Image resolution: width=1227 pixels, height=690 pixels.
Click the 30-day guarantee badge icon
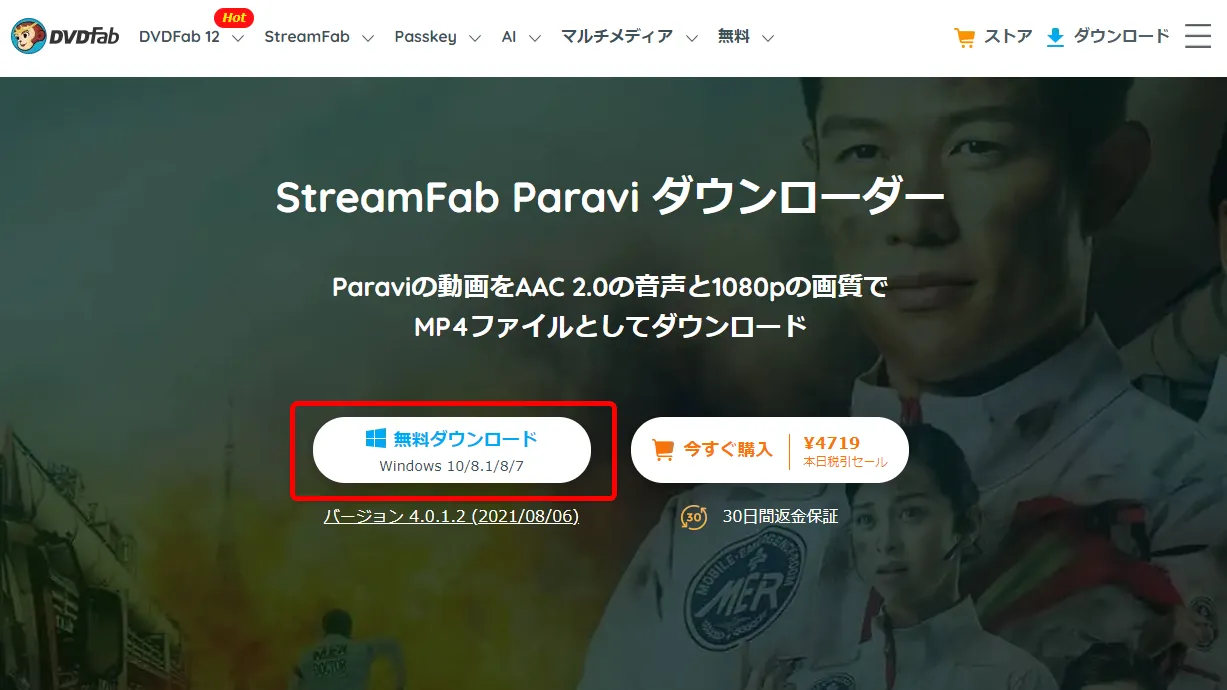tap(694, 517)
